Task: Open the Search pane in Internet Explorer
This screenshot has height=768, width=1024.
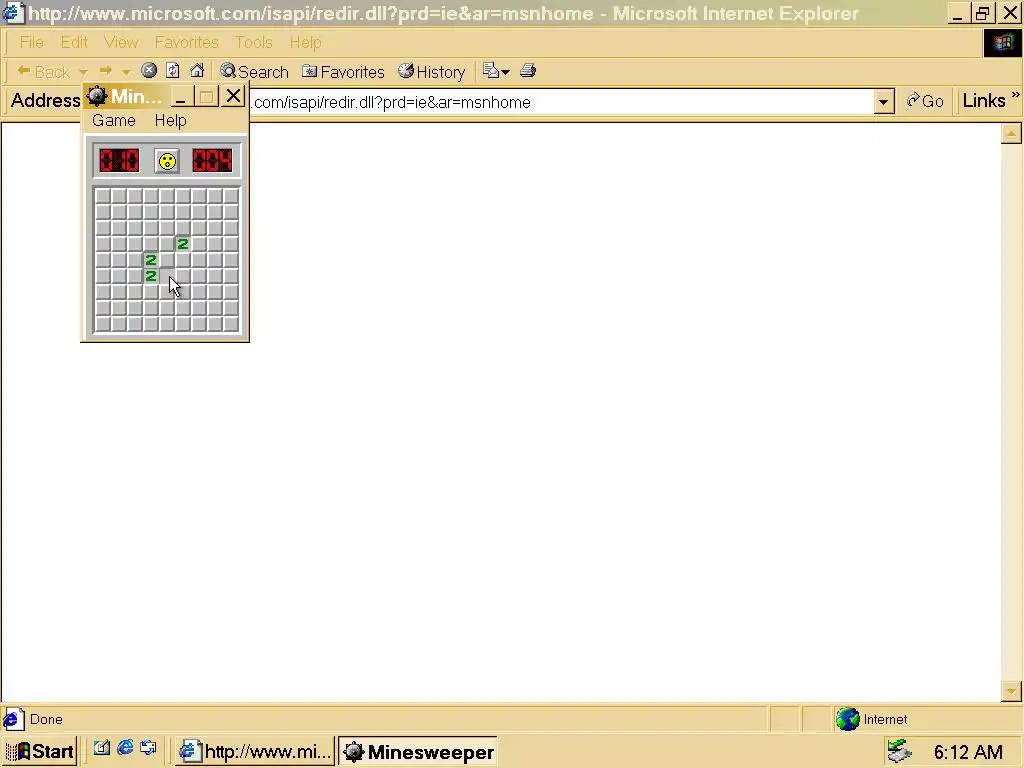Action: click(x=254, y=71)
